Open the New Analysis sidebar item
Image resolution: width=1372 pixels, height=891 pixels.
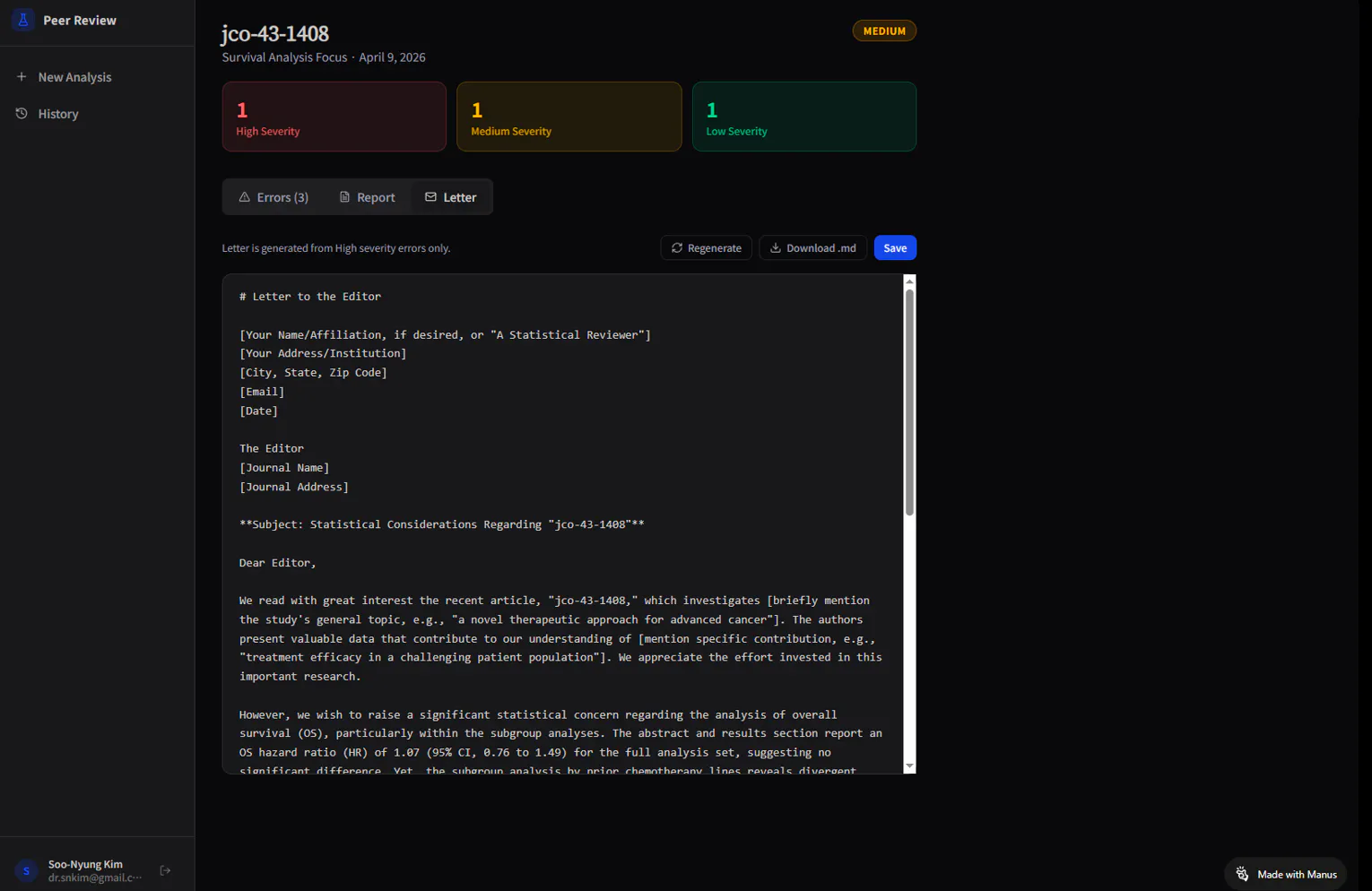click(97, 77)
